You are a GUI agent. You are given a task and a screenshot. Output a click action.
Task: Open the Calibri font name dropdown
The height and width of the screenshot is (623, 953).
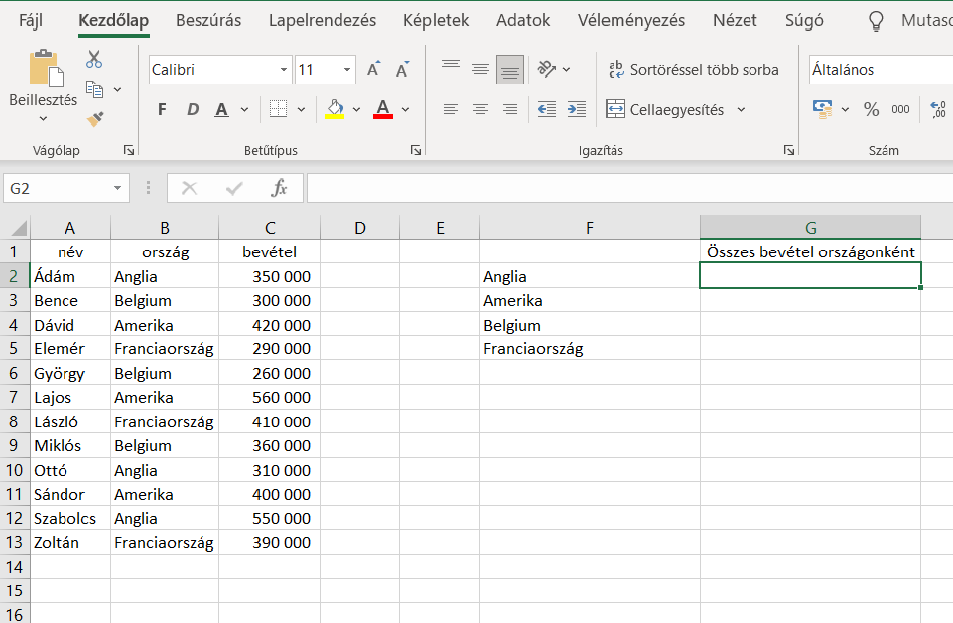coord(284,70)
